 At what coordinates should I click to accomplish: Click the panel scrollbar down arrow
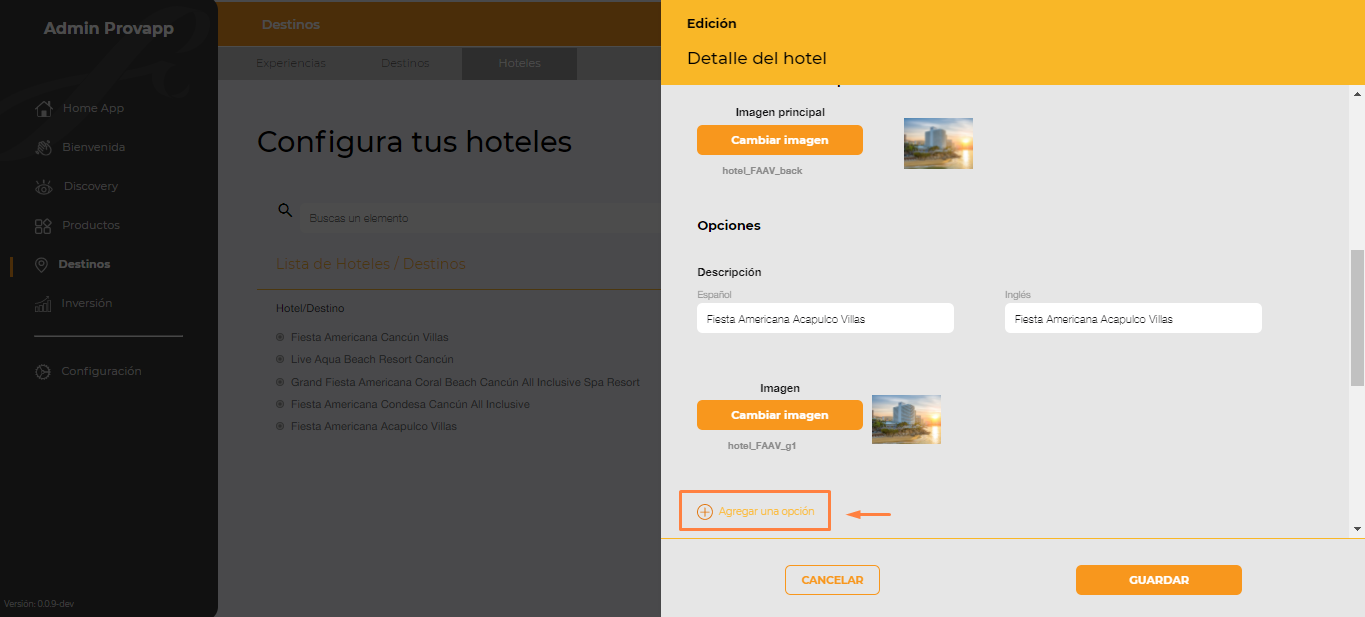coord(1357,528)
